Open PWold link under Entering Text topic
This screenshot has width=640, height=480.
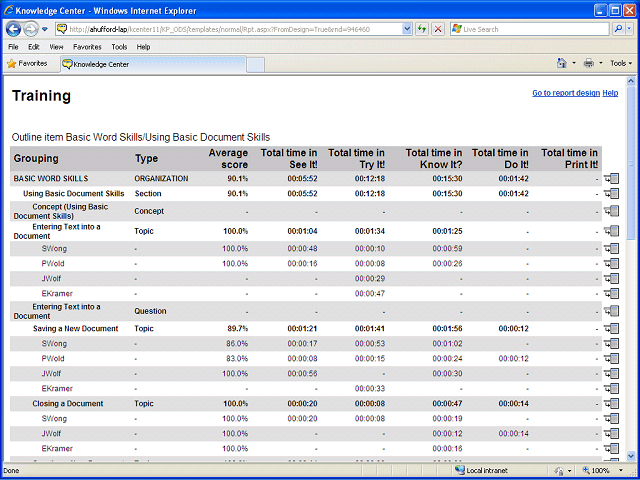(53, 264)
